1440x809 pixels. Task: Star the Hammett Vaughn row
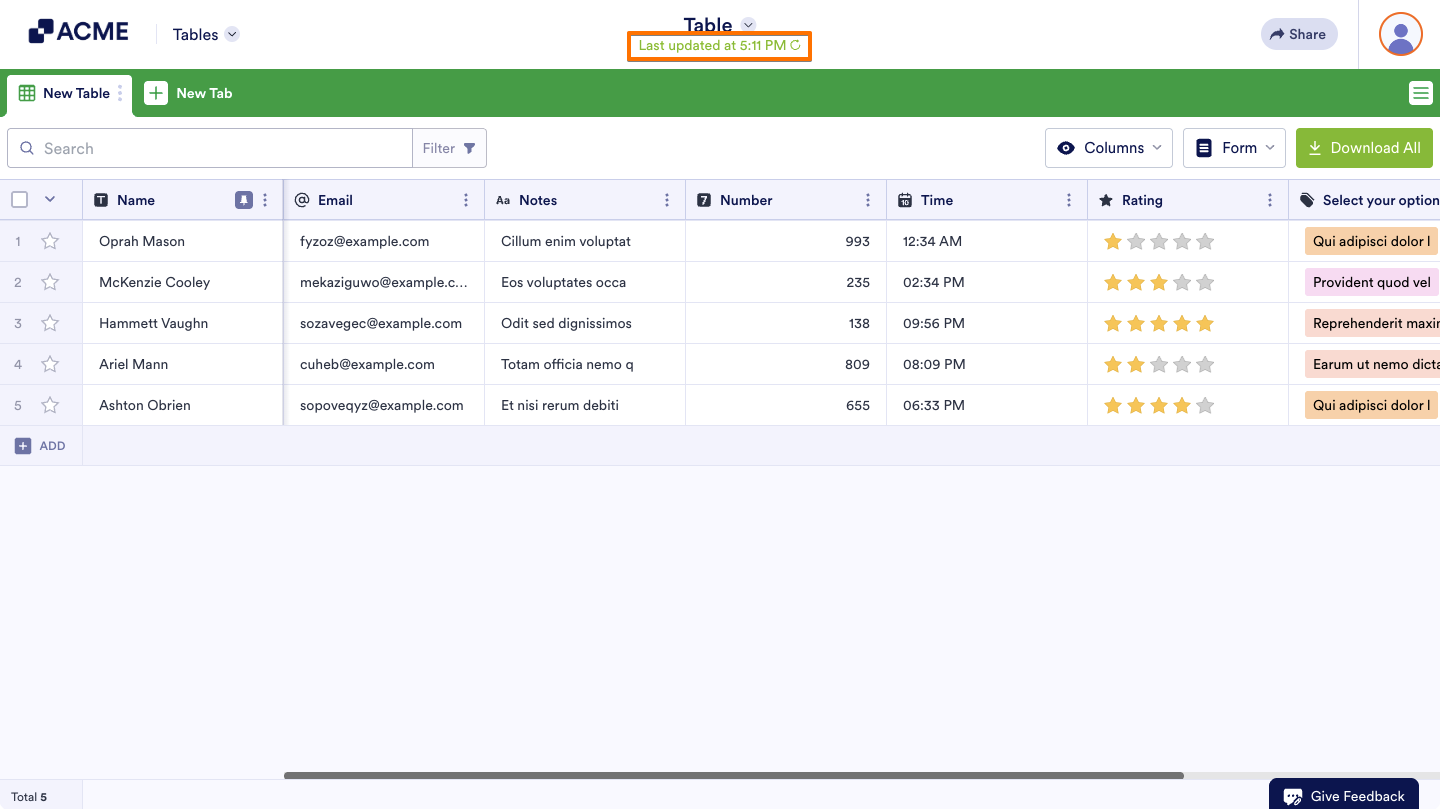(x=50, y=323)
